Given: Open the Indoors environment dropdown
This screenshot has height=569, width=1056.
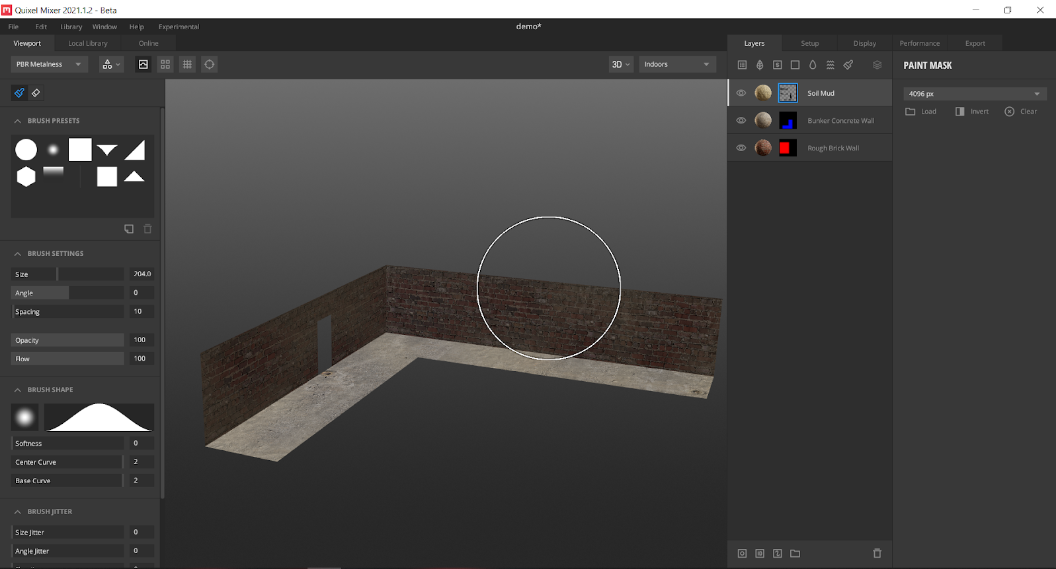Looking at the screenshot, I should 677,64.
